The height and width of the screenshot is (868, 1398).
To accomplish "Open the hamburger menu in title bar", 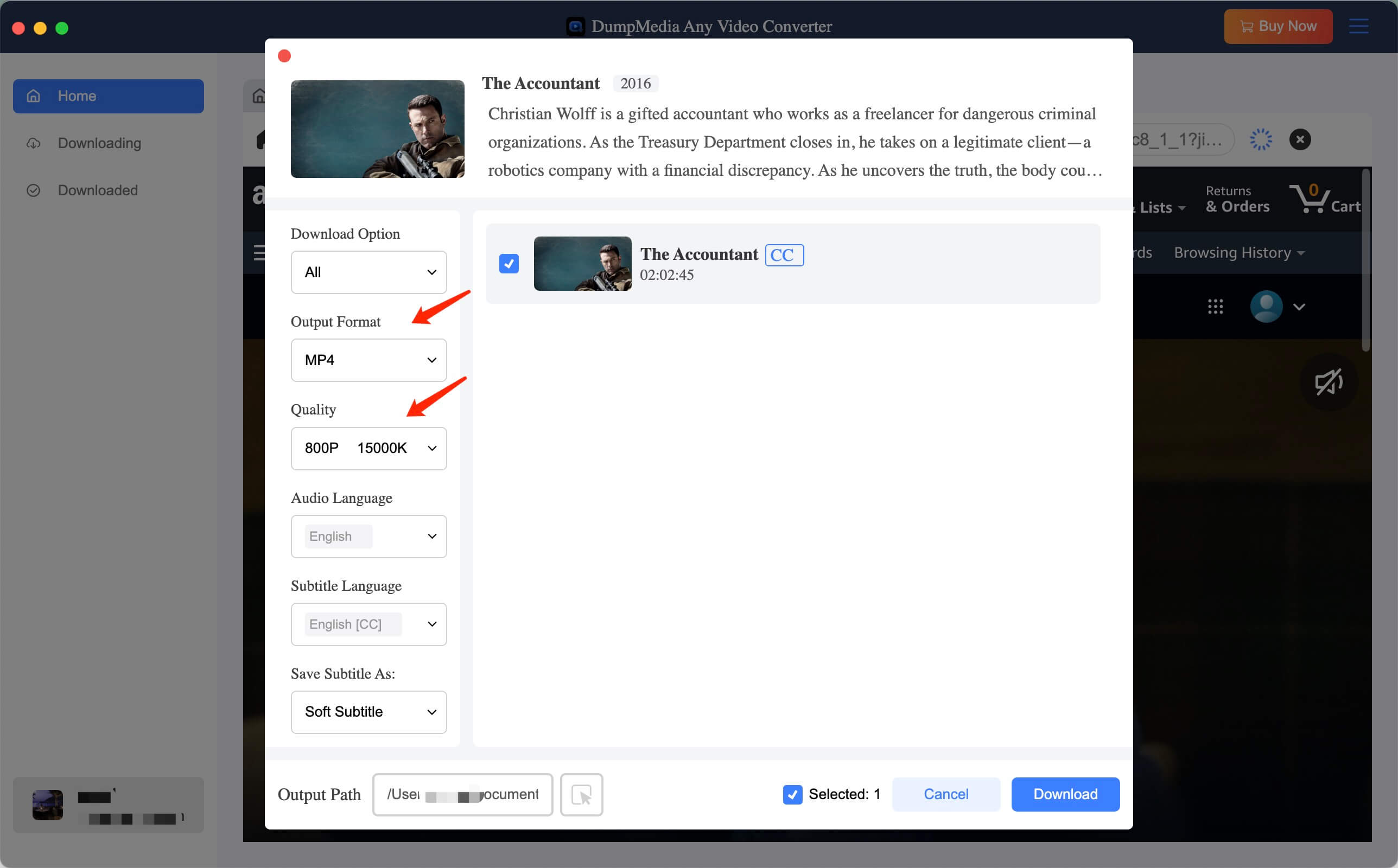I will [1358, 27].
